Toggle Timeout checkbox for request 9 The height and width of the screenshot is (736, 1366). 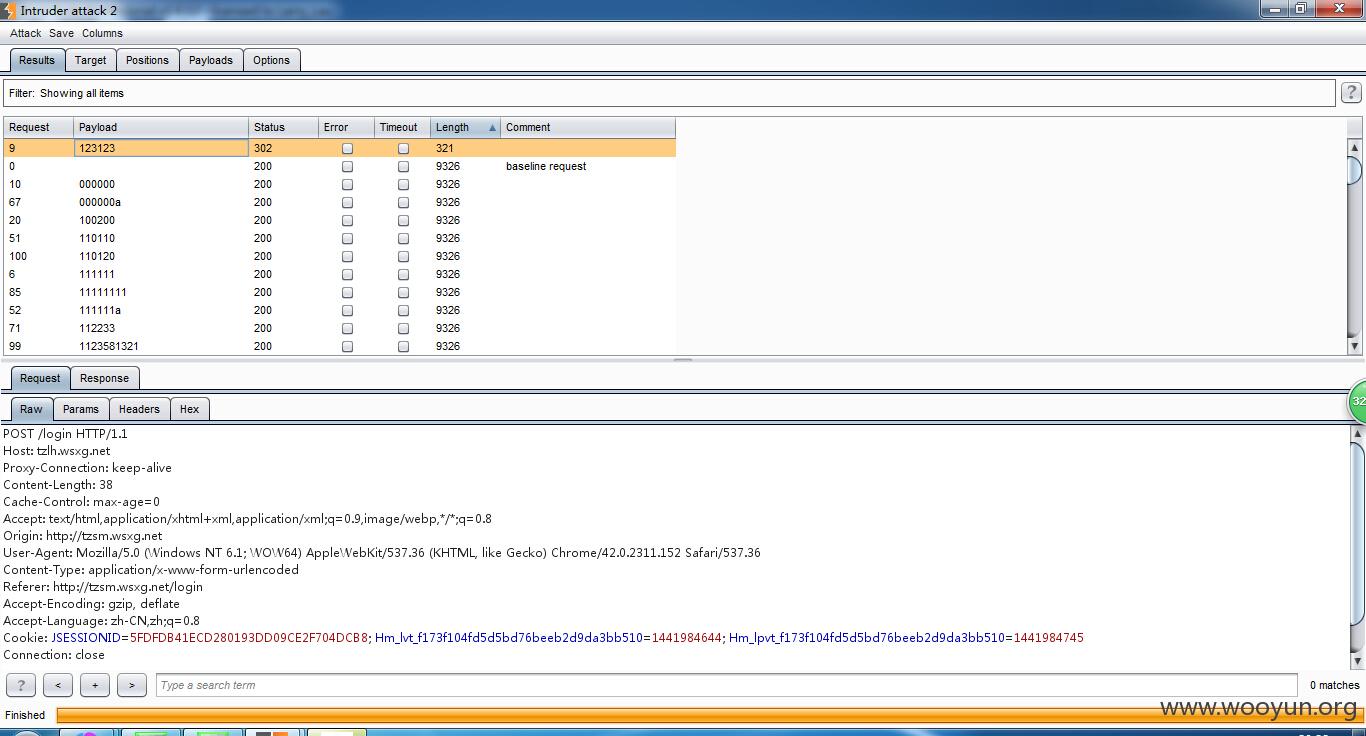coord(403,148)
